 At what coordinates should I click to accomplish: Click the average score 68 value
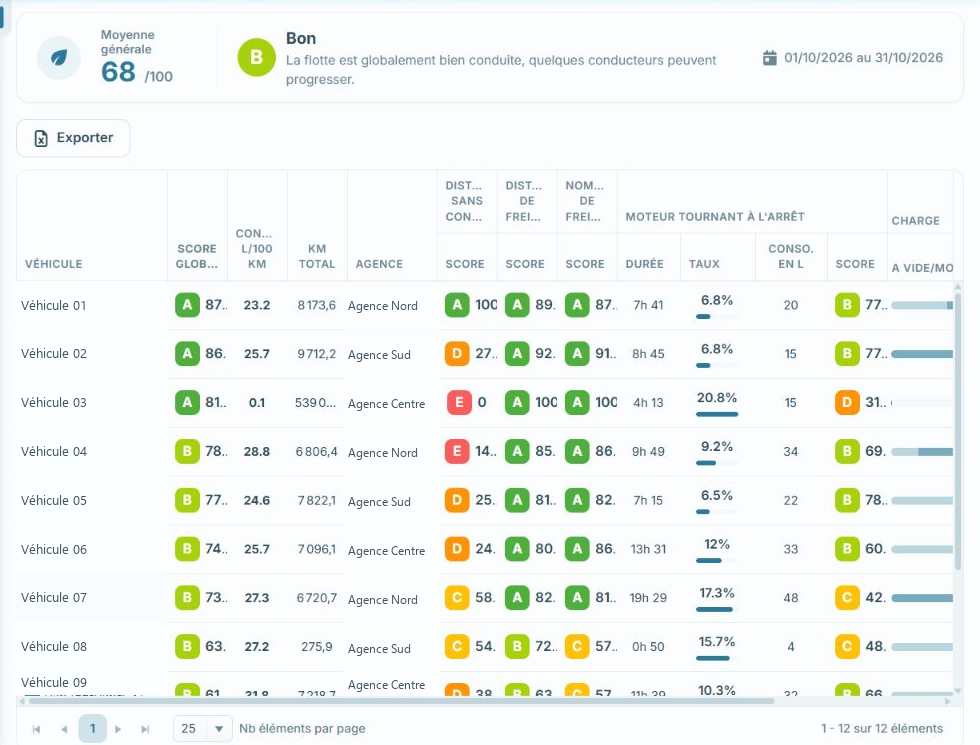[x=118, y=71]
